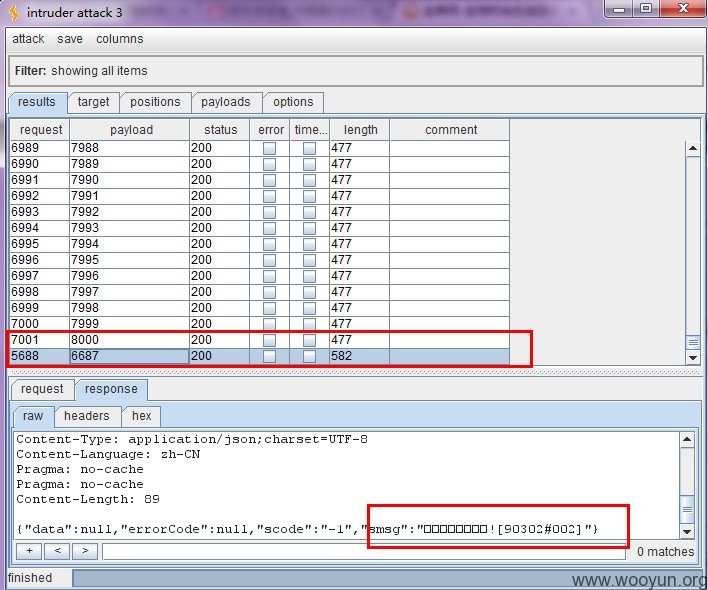The width and height of the screenshot is (708, 590).
Task: Toggle error checkbox for request 5688
Action: 270,356
